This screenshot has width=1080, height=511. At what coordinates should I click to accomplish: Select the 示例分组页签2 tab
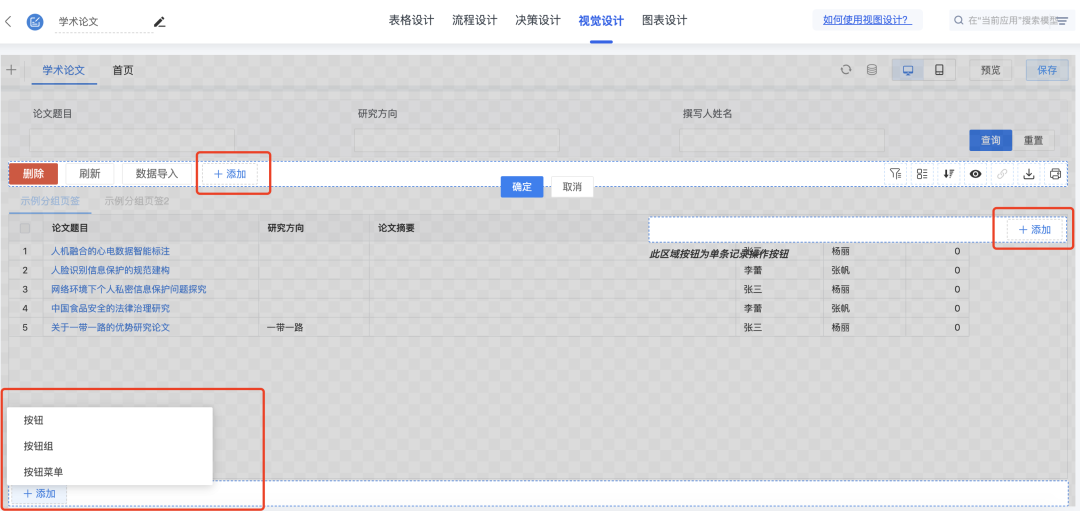pyautogui.click(x=136, y=201)
